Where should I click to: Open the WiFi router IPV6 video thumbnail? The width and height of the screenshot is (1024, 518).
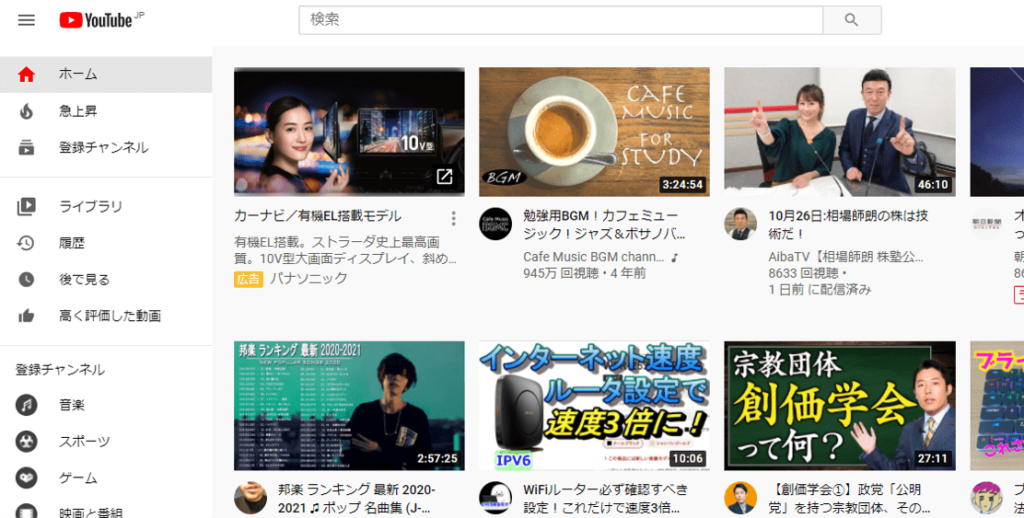pos(594,405)
